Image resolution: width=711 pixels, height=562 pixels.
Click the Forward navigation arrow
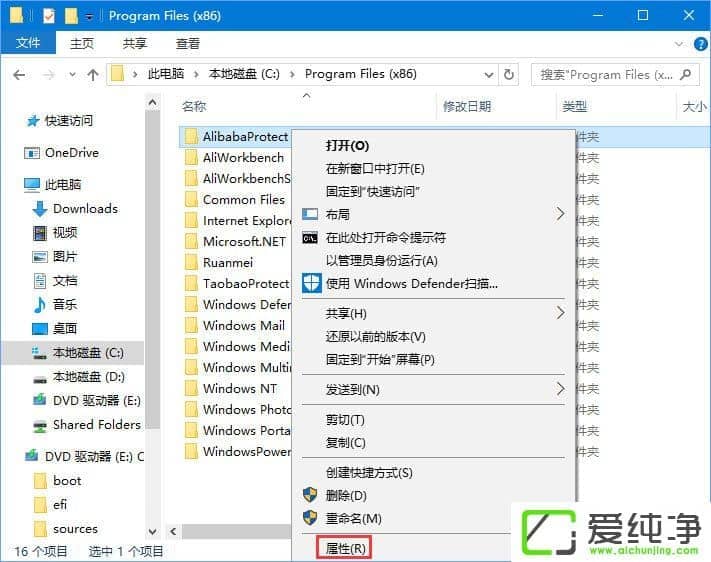(x=48, y=75)
